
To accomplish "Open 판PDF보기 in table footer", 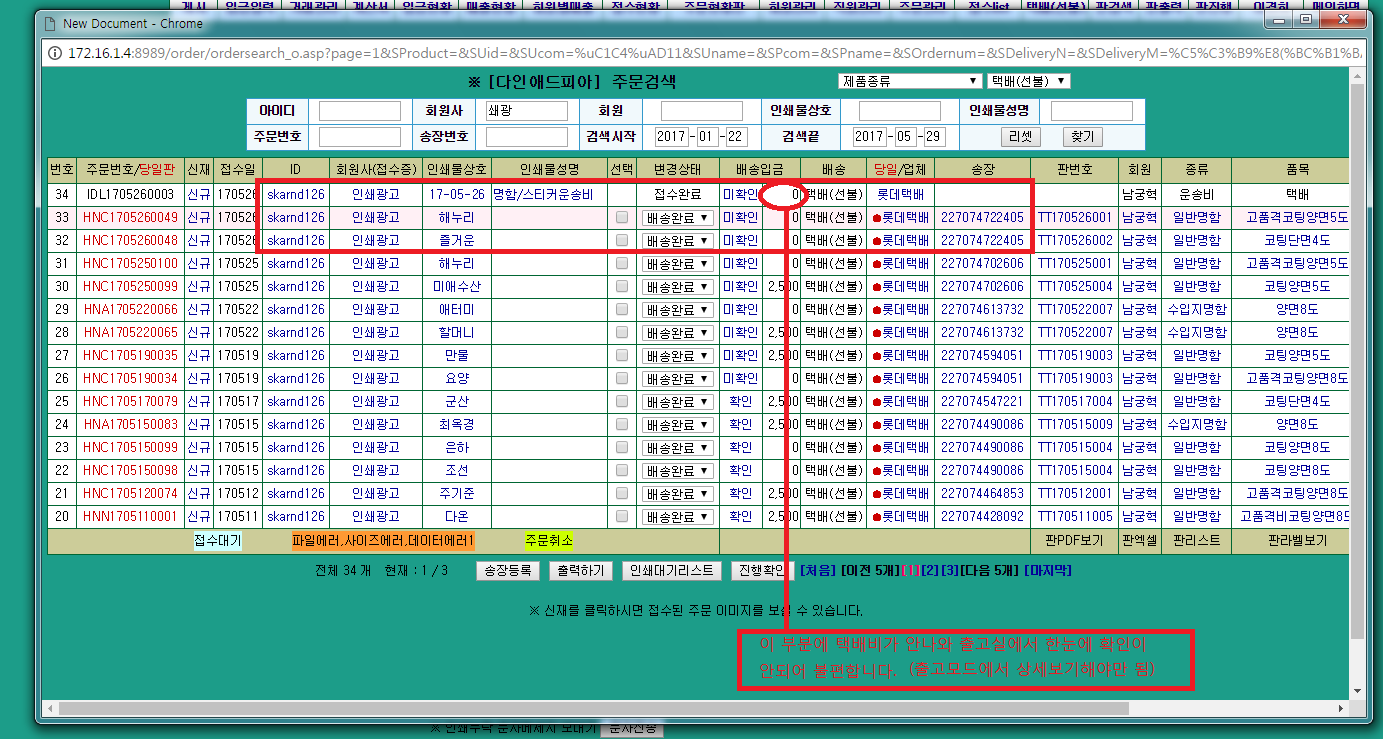I will (1073, 541).
